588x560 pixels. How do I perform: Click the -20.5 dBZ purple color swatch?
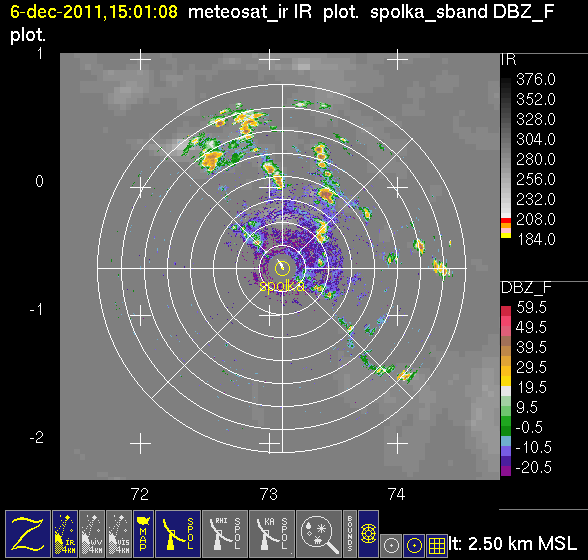(x=506, y=471)
